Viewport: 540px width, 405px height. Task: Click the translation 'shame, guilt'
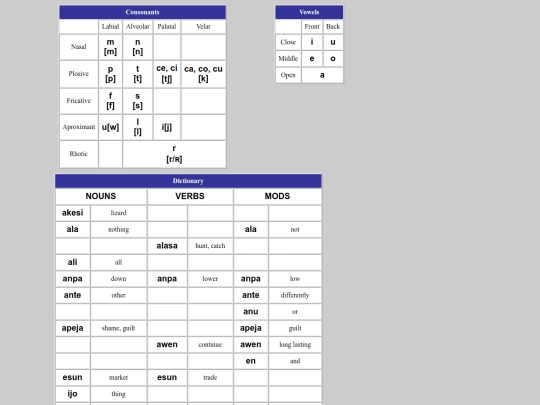coord(118,328)
